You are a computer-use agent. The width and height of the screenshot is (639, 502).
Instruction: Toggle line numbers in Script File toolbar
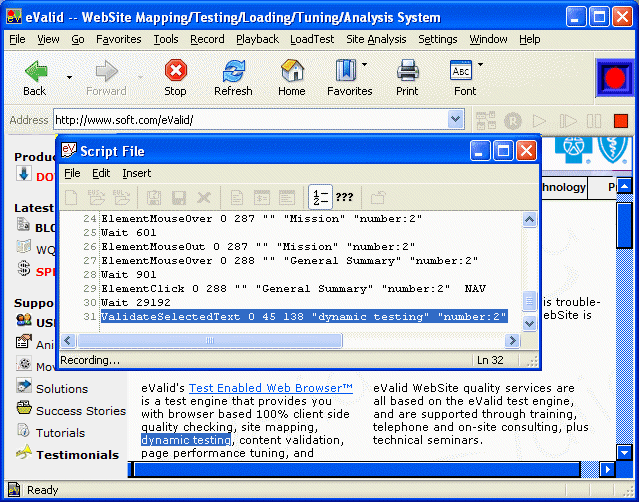tap(320, 198)
